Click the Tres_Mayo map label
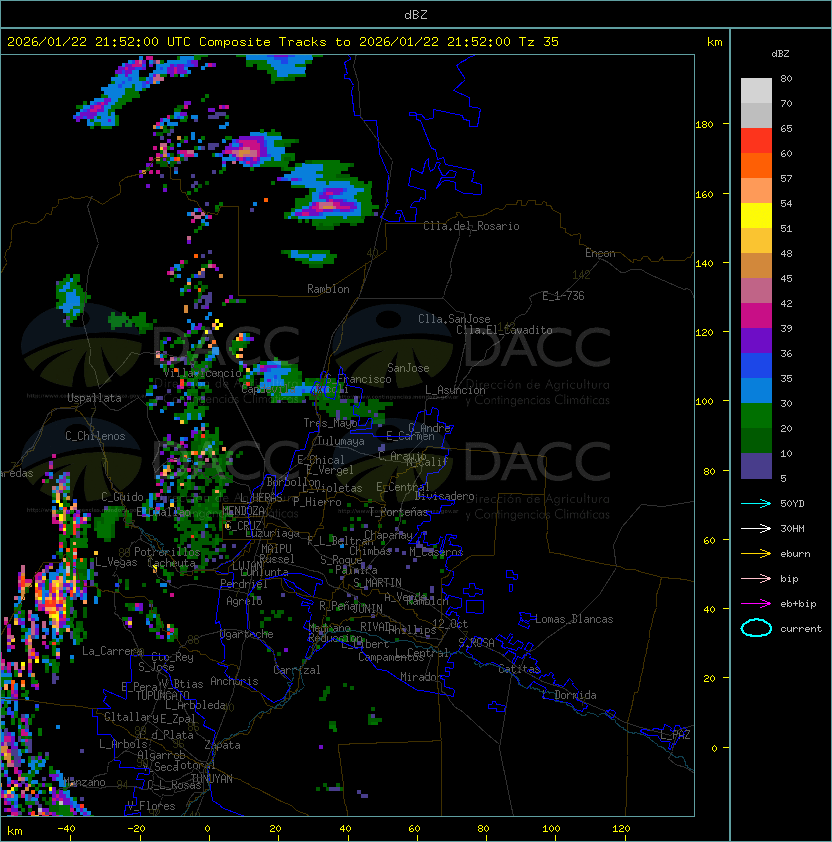832x842 pixels. (330, 423)
